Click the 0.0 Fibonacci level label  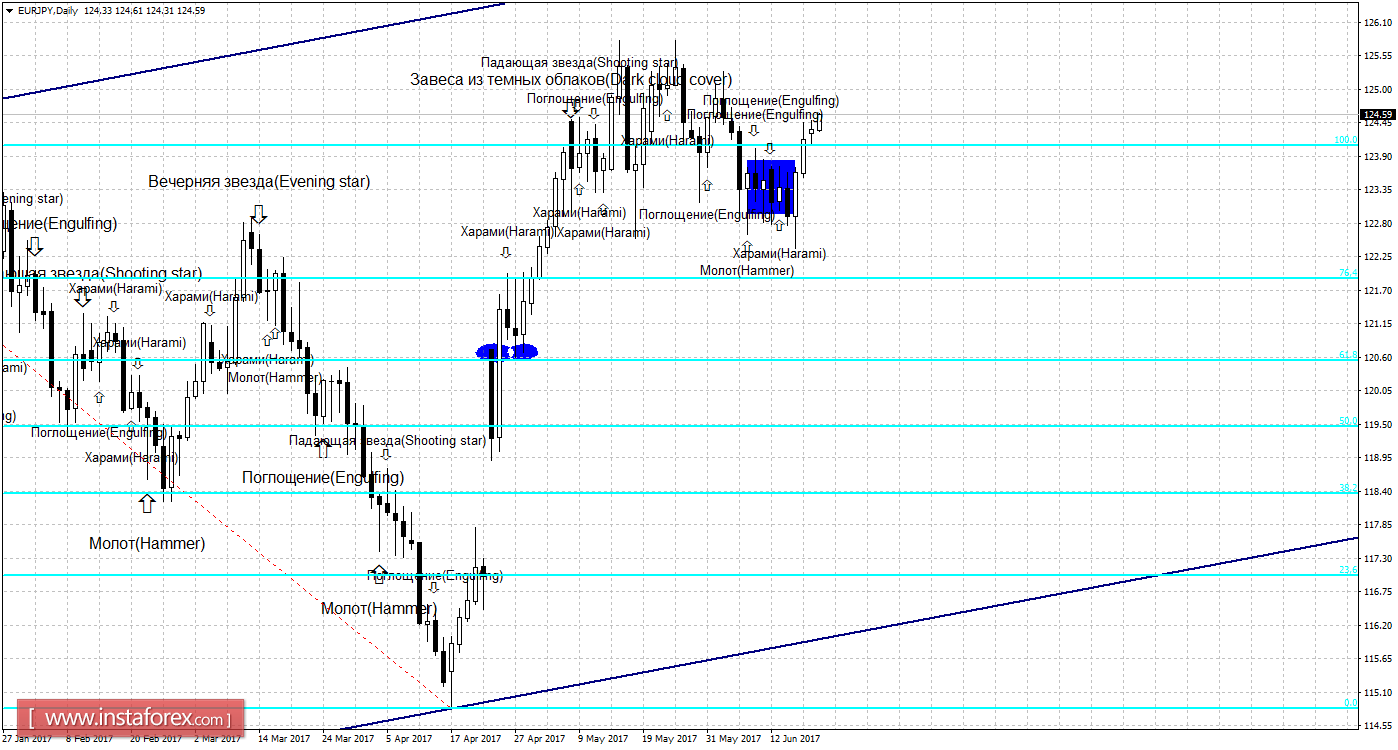click(1350, 703)
